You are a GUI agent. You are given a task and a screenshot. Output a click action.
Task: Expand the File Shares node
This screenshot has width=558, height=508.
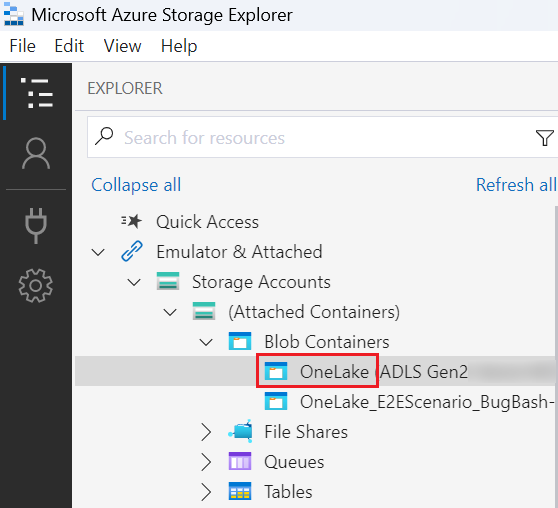(x=206, y=432)
